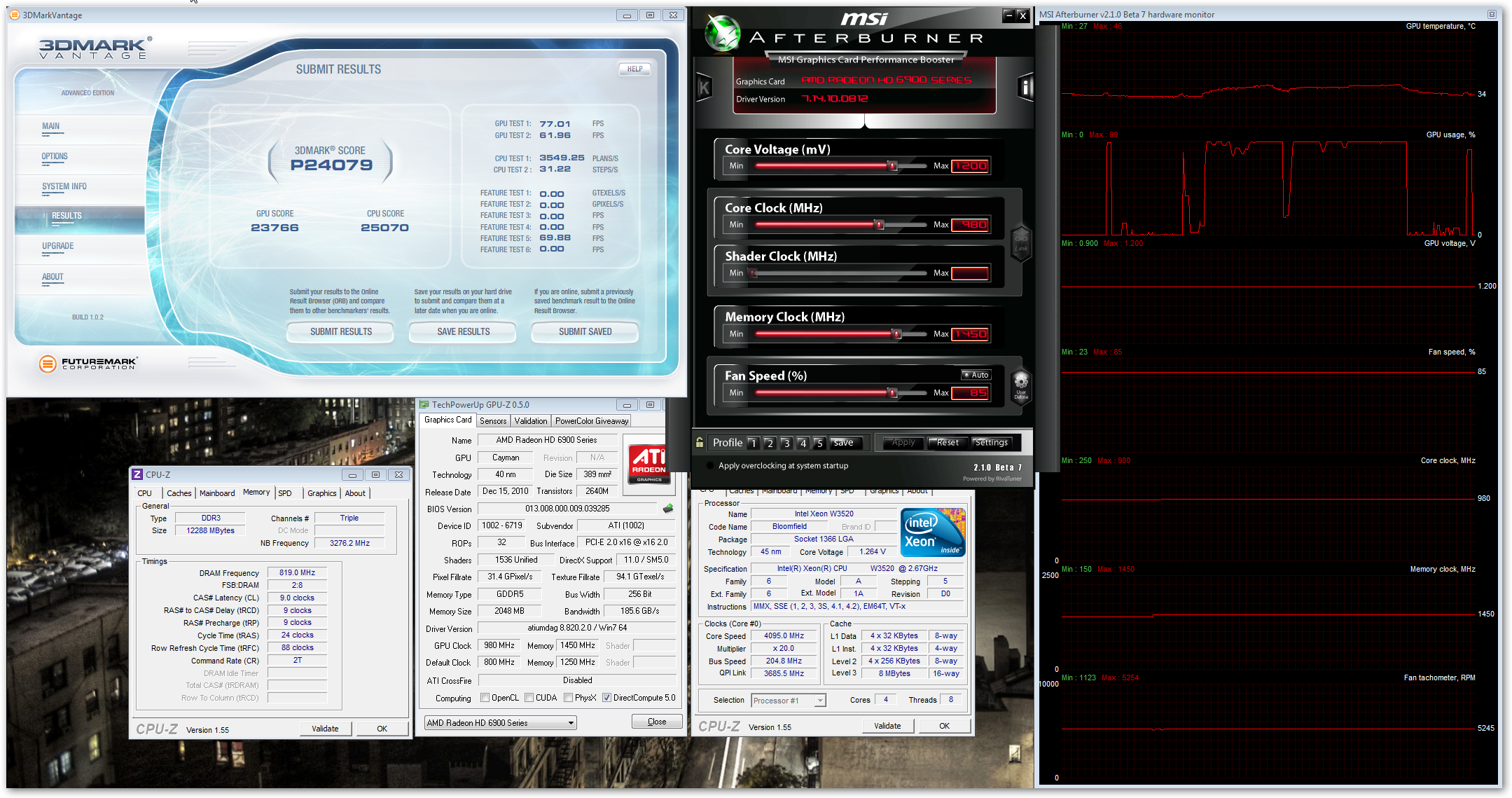Click the Memory Clock 1450 value field

[x=970, y=334]
